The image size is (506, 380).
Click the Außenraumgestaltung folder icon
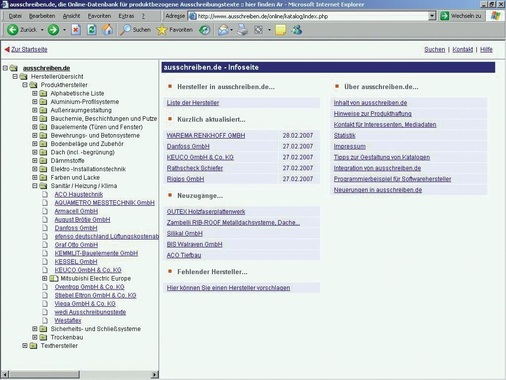click(x=43, y=110)
